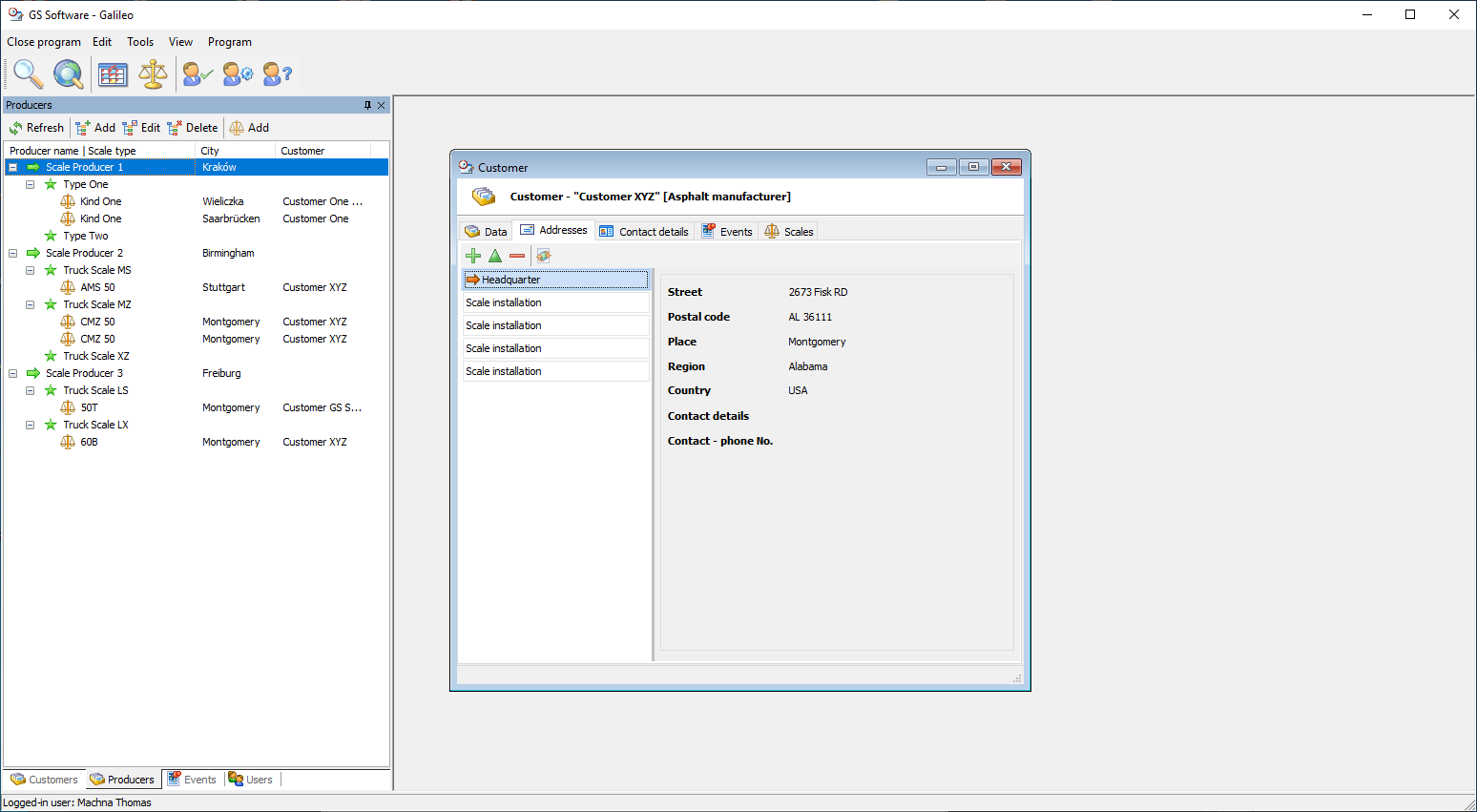The image size is (1477, 812).
Task: Click Refresh in Producers panel
Action: point(36,128)
